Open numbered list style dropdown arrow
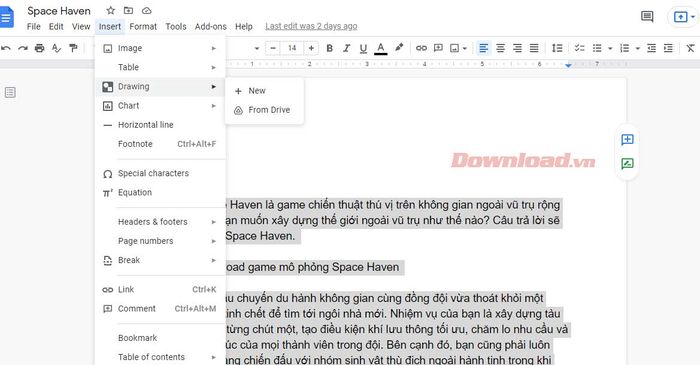Screen dimensions: 700x365 [x=638, y=48]
